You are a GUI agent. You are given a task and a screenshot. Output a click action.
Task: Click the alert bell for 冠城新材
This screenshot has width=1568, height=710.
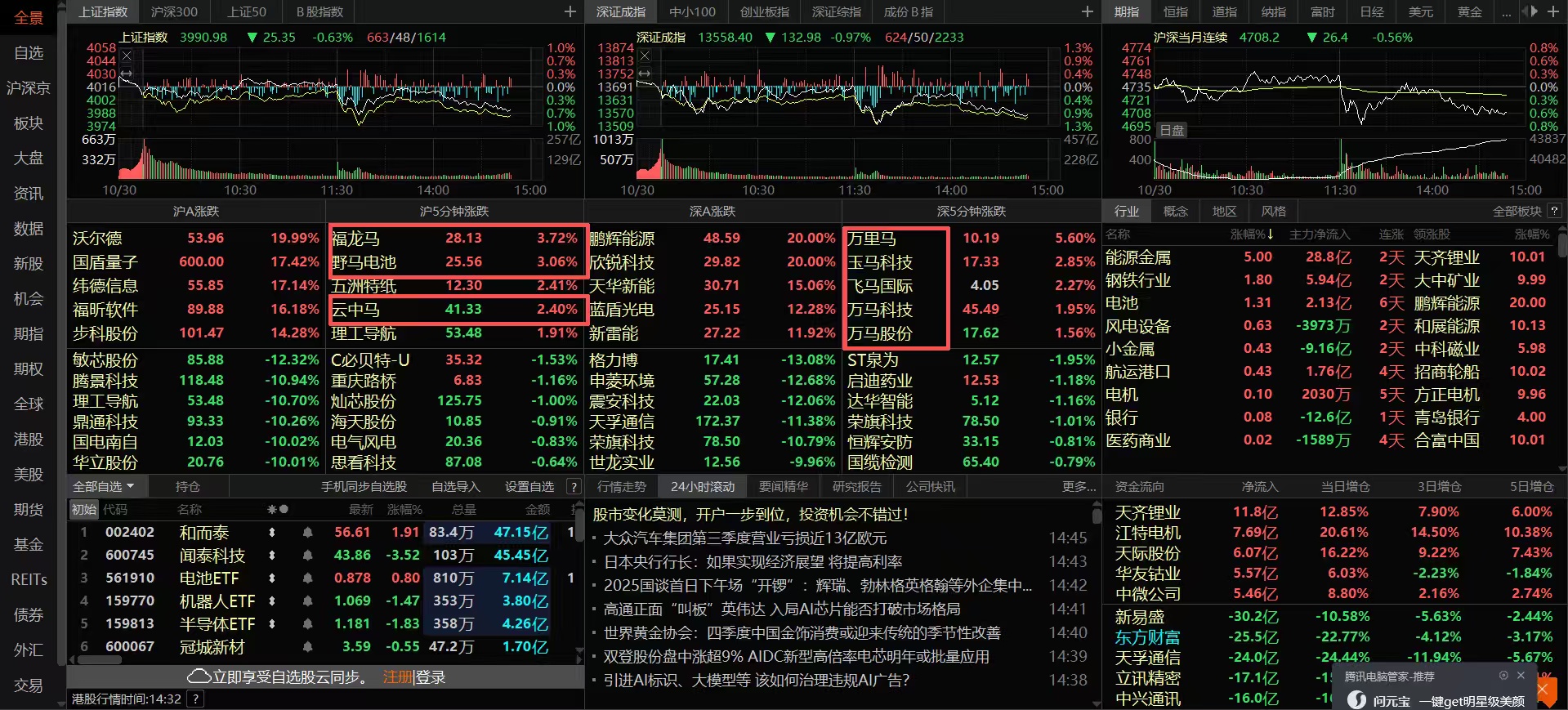click(307, 646)
